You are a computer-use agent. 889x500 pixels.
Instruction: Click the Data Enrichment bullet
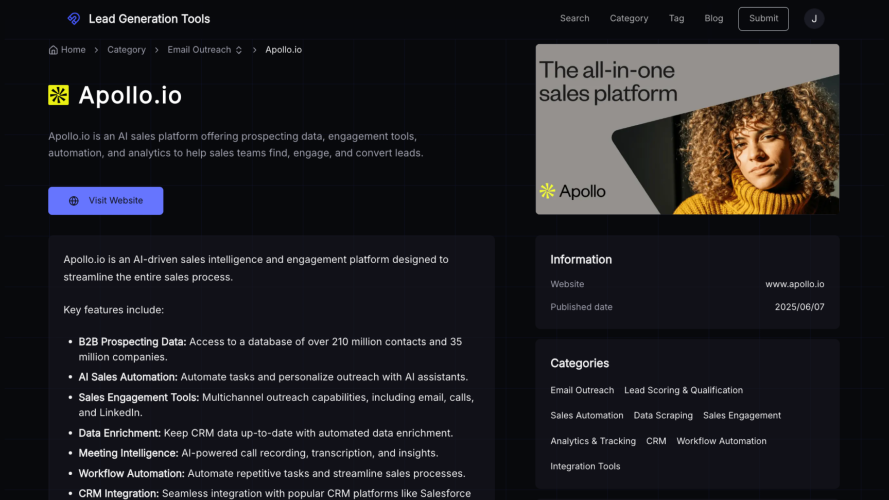(265, 433)
